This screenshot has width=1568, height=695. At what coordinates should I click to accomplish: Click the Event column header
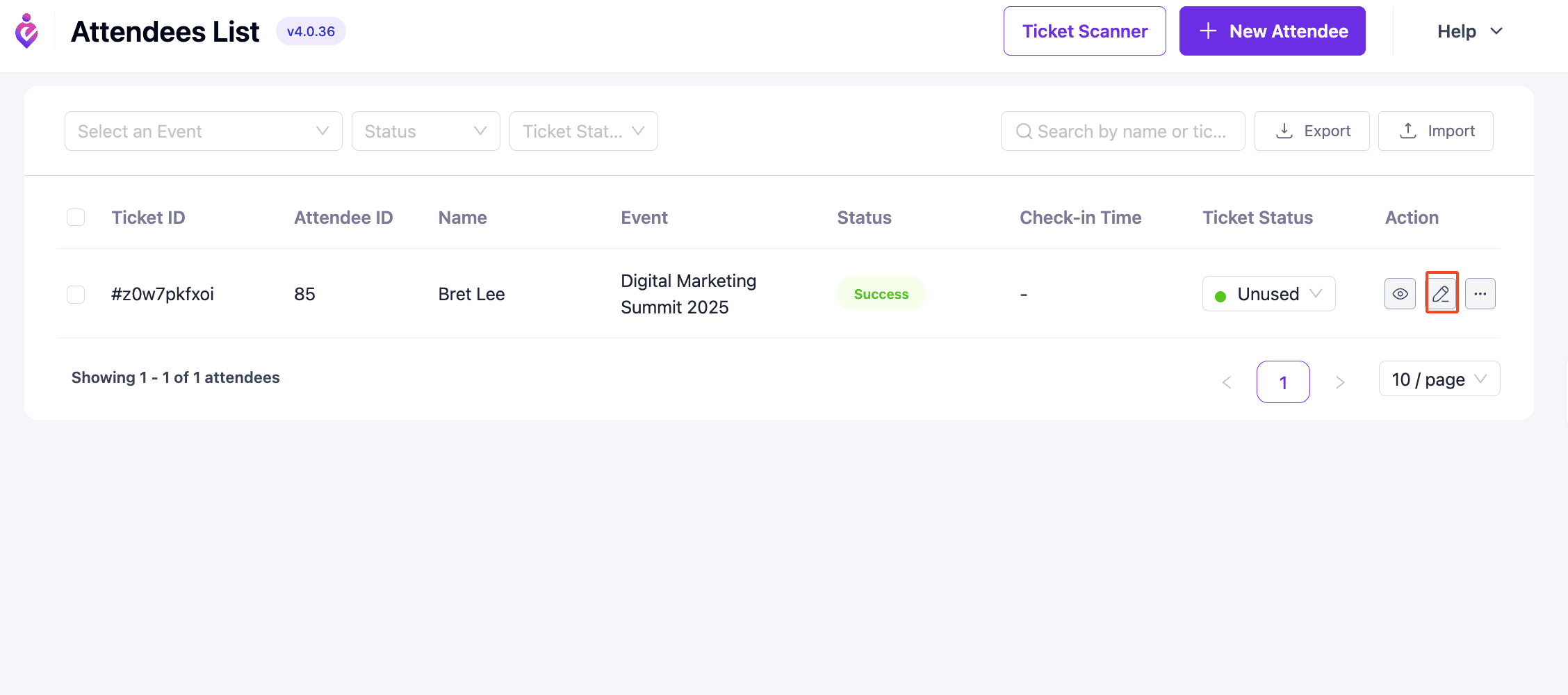point(644,218)
